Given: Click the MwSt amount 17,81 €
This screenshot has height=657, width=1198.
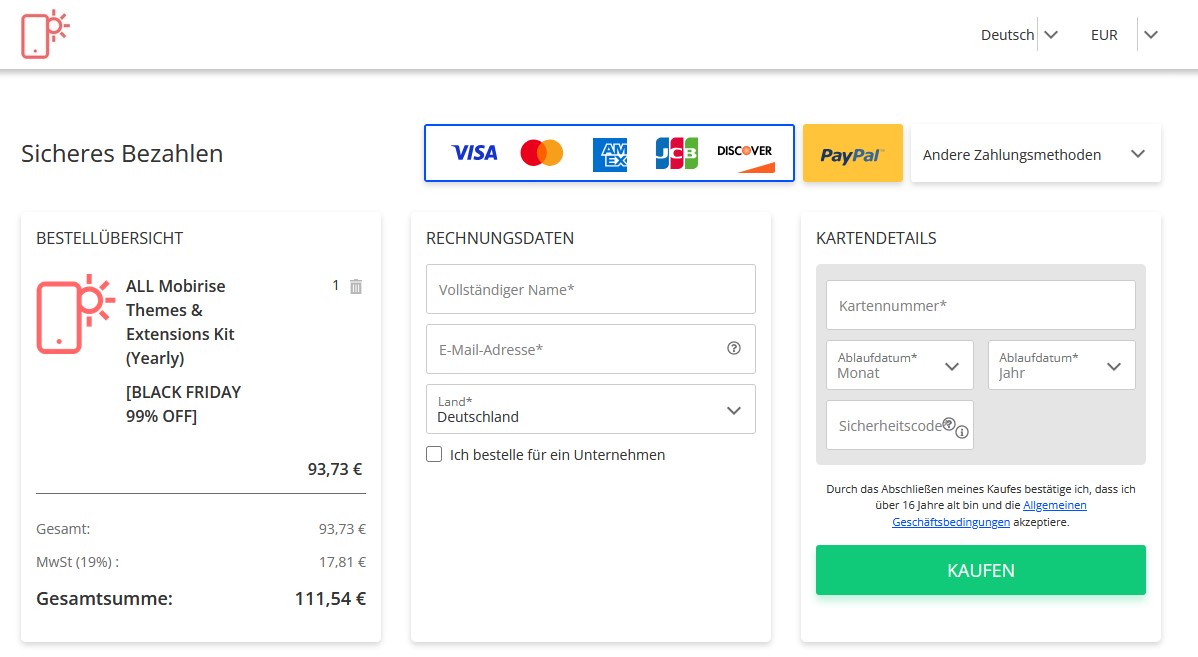Looking at the screenshot, I should (342, 562).
